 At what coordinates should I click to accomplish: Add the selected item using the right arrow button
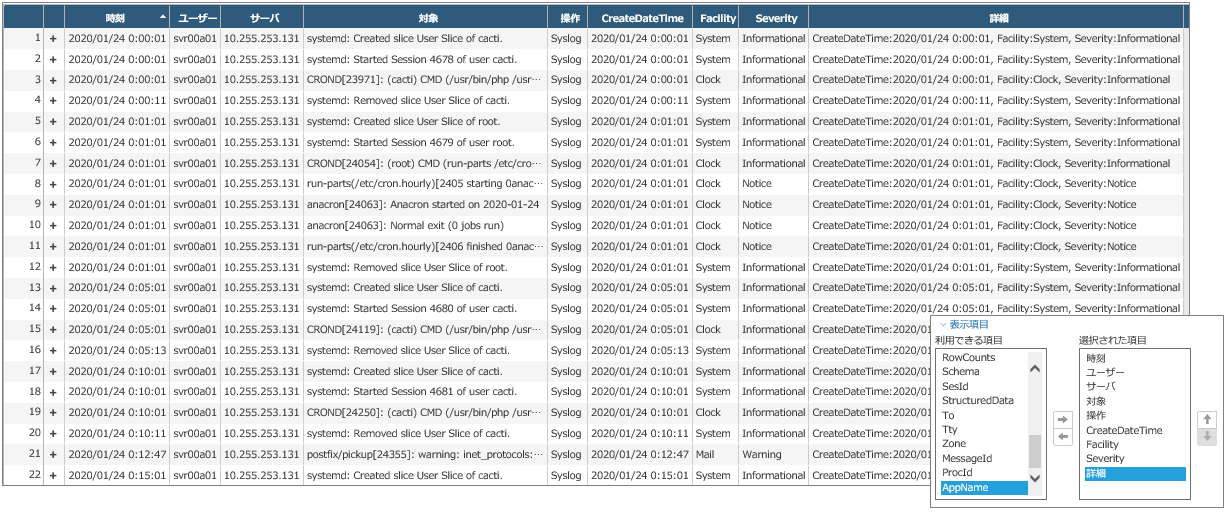click(x=1063, y=419)
